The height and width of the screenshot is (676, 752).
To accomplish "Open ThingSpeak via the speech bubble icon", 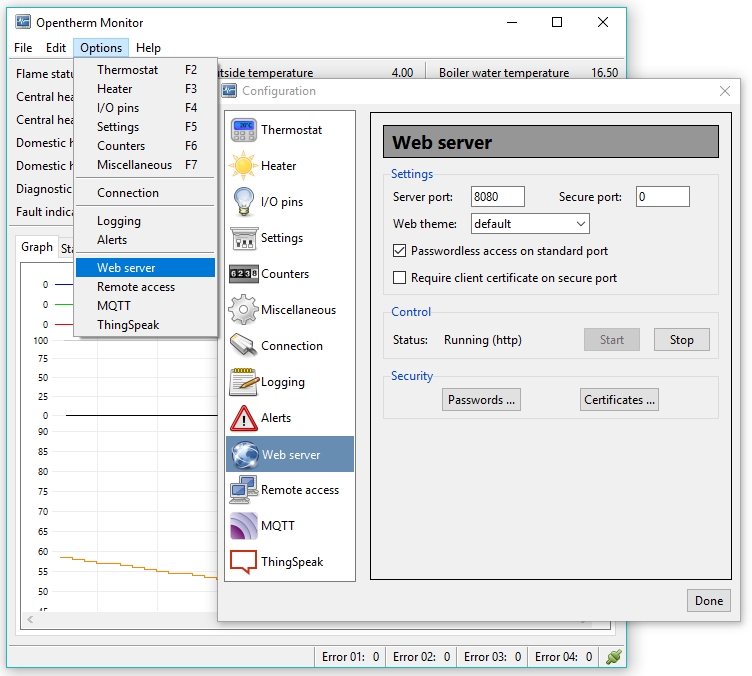I will click(x=244, y=561).
